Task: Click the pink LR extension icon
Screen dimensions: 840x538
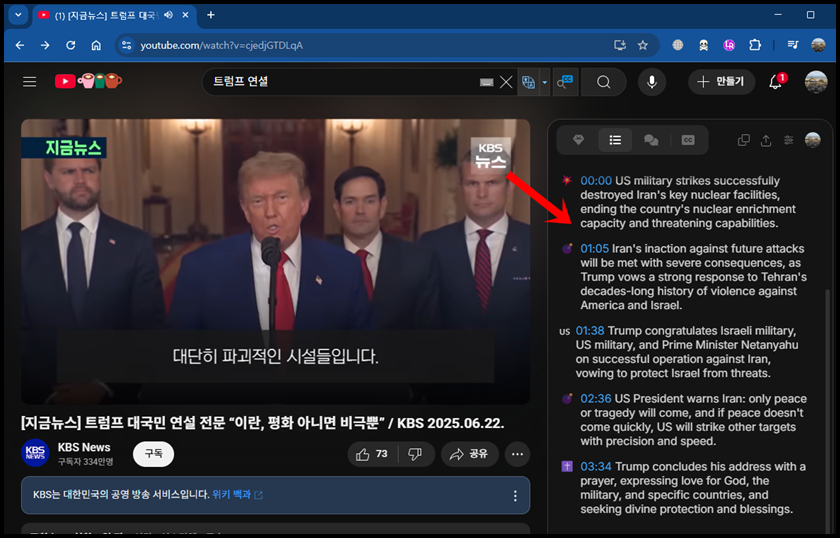Action: click(729, 46)
